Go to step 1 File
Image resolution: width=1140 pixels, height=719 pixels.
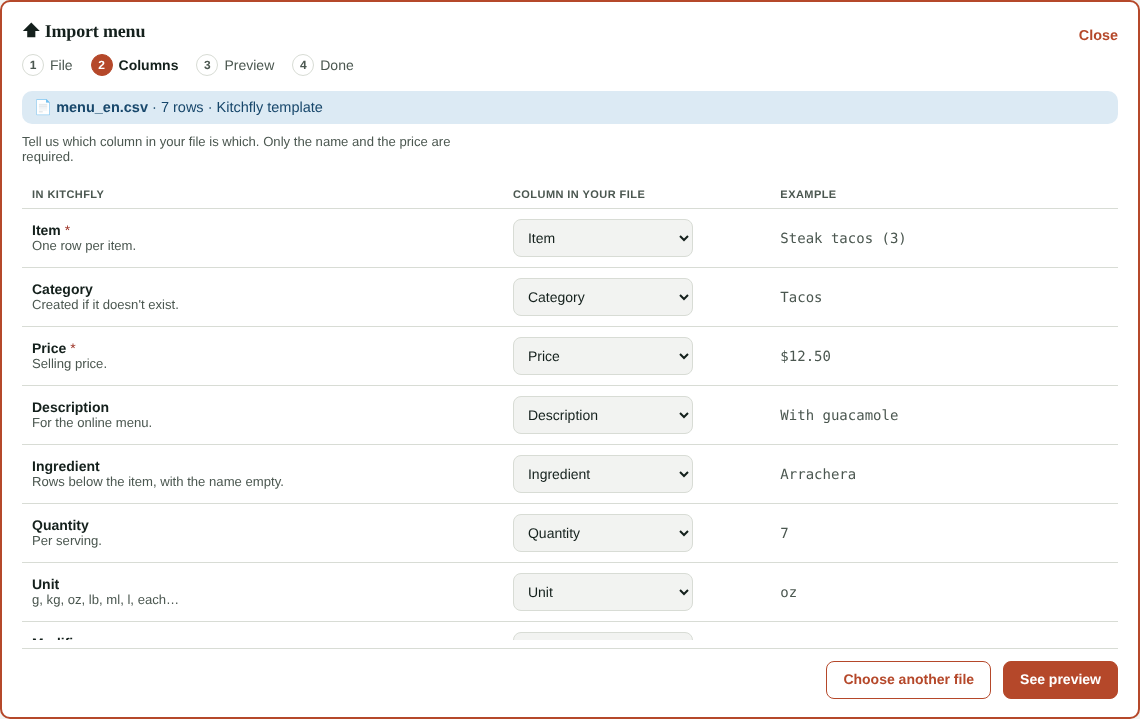click(48, 65)
